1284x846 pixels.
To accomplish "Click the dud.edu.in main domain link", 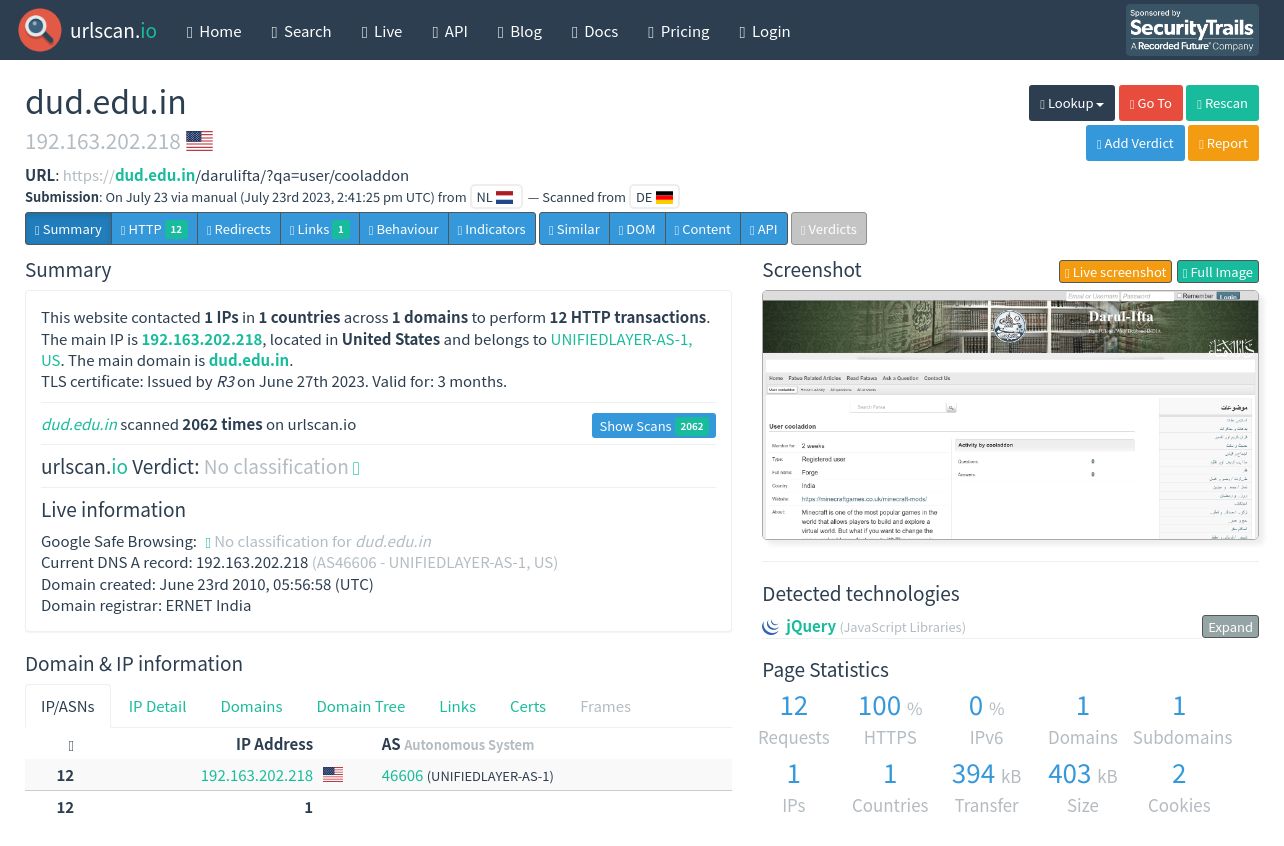I will pyautogui.click(x=249, y=360).
